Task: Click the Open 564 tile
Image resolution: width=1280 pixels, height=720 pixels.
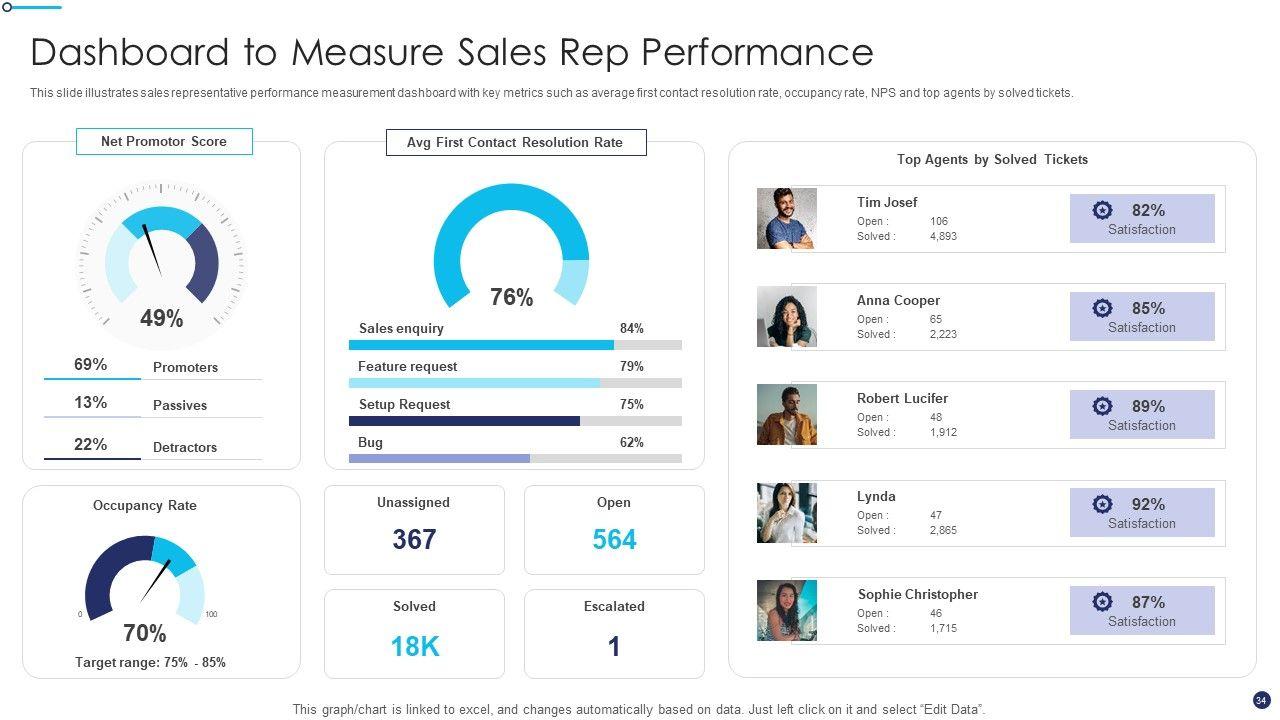Action: click(614, 530)
